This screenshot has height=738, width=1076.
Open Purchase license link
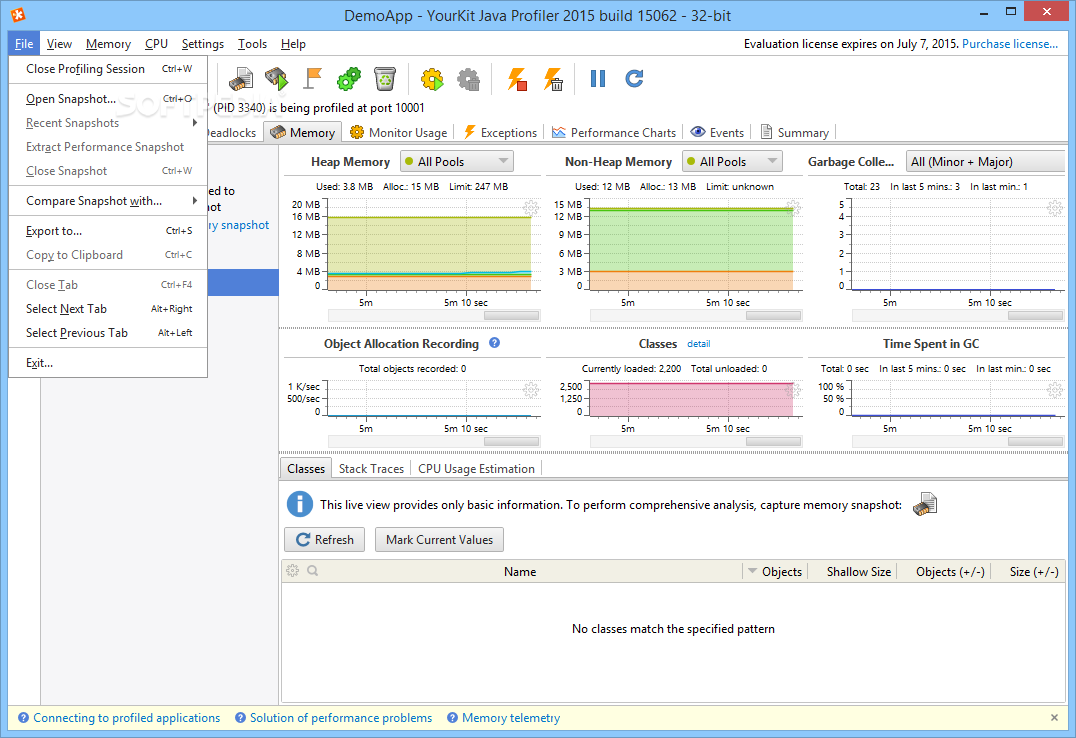point(1009,44)
